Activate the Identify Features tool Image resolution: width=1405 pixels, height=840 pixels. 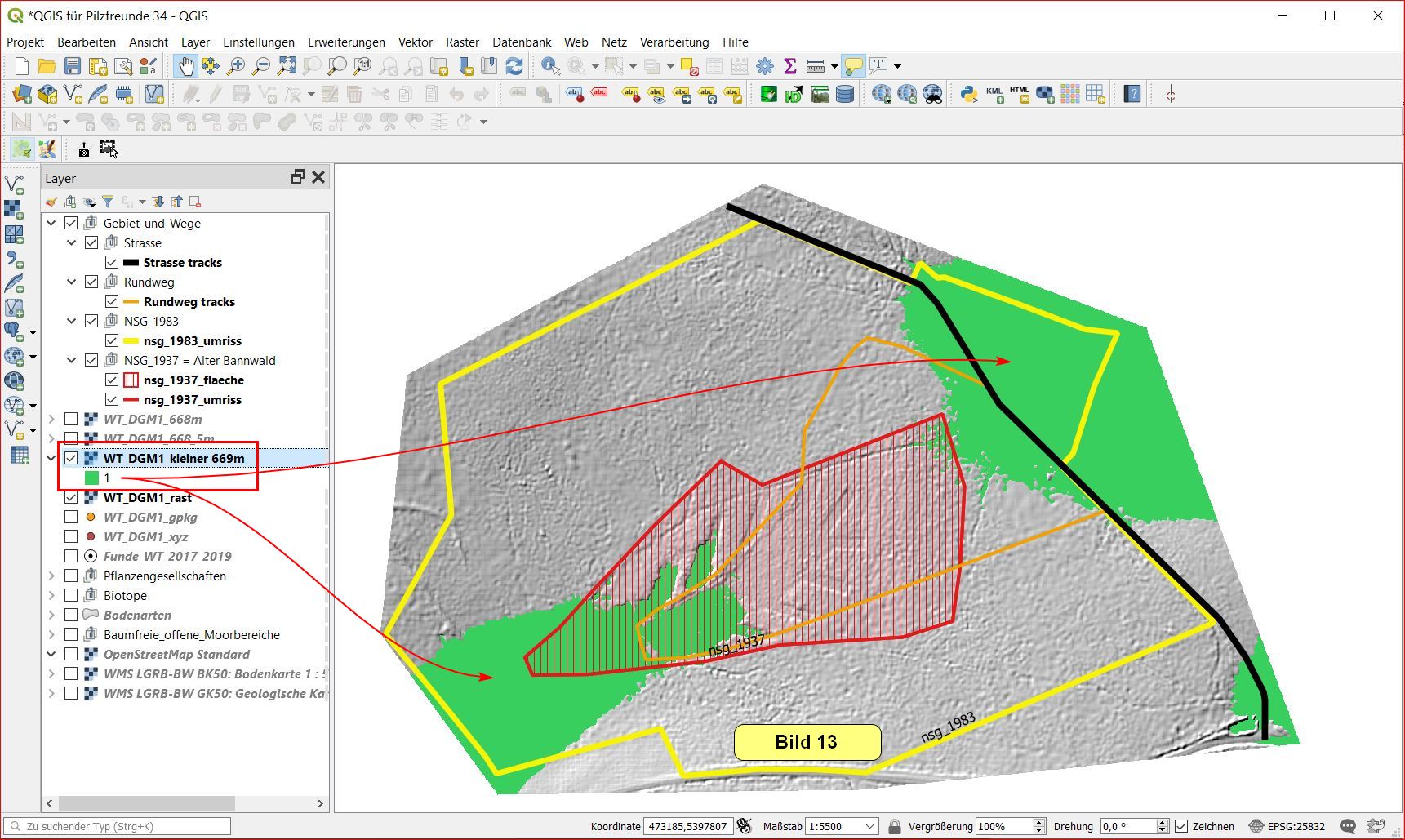pyautogui.click(x=550, y=66)
